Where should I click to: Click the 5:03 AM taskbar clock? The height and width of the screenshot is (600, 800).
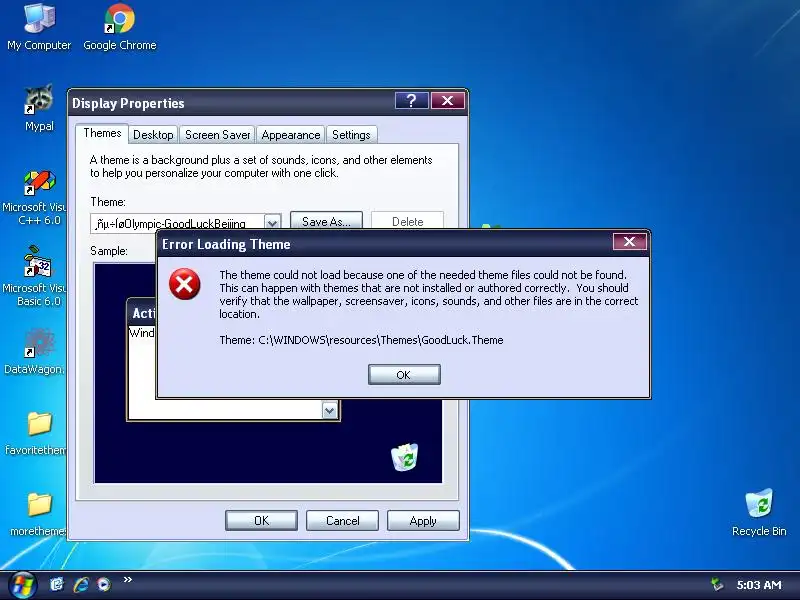point(759,585)
